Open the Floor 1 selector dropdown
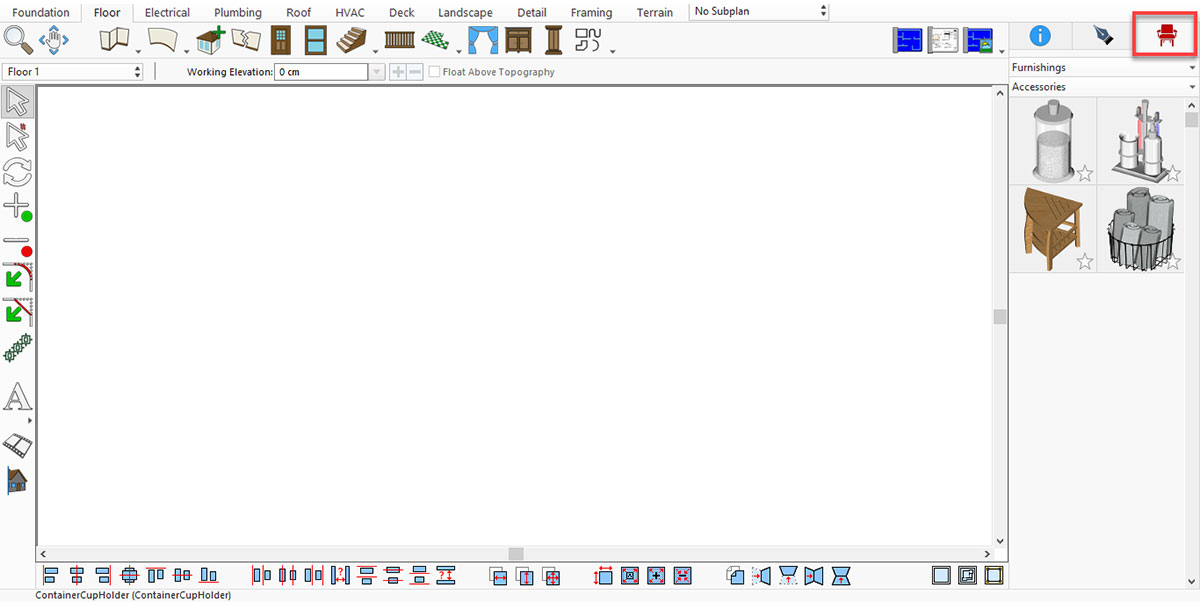 (74, 72)
